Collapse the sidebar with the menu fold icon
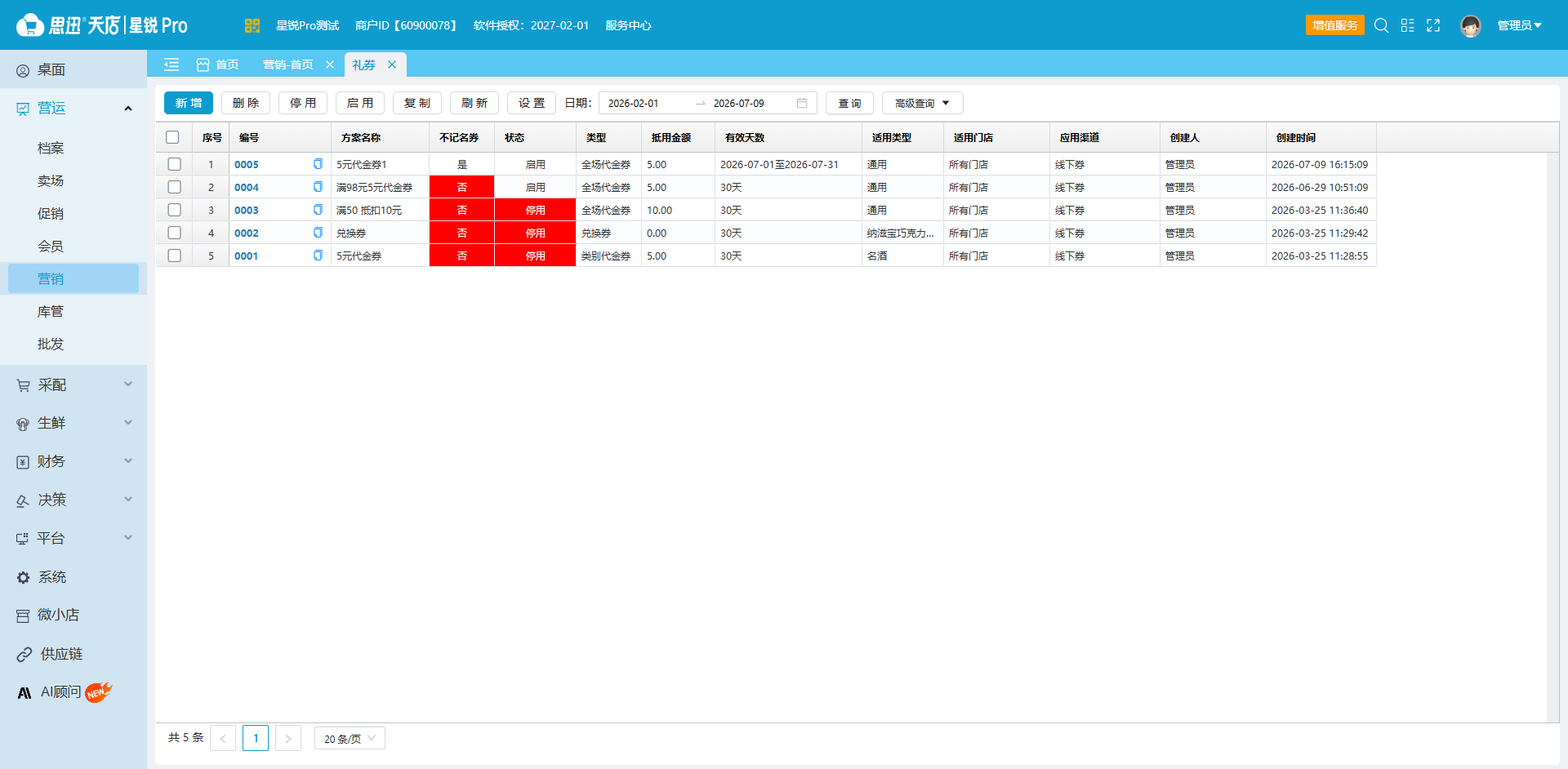This screenshot has height=769, width=1568. (x=171, y=64)
